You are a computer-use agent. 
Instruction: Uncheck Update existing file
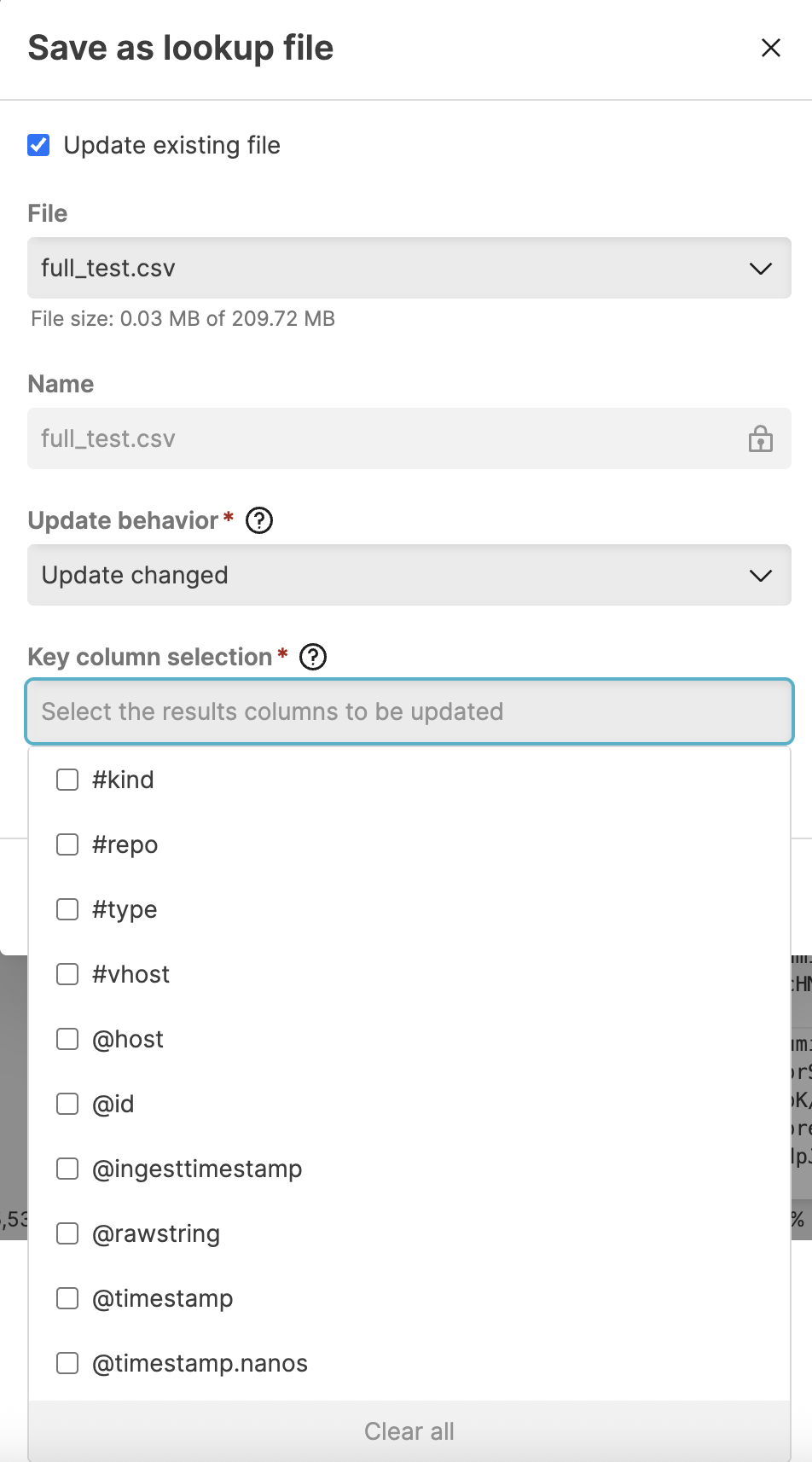tap(38, 145)
